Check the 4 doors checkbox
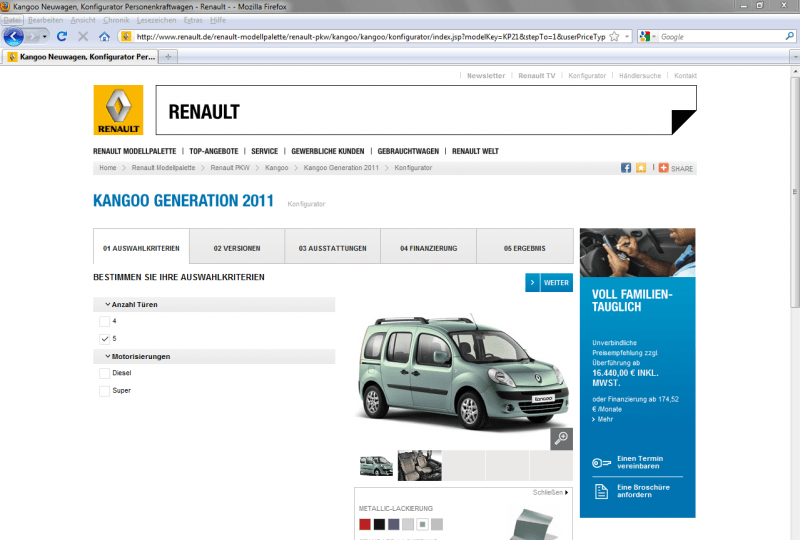 [105, 322]
